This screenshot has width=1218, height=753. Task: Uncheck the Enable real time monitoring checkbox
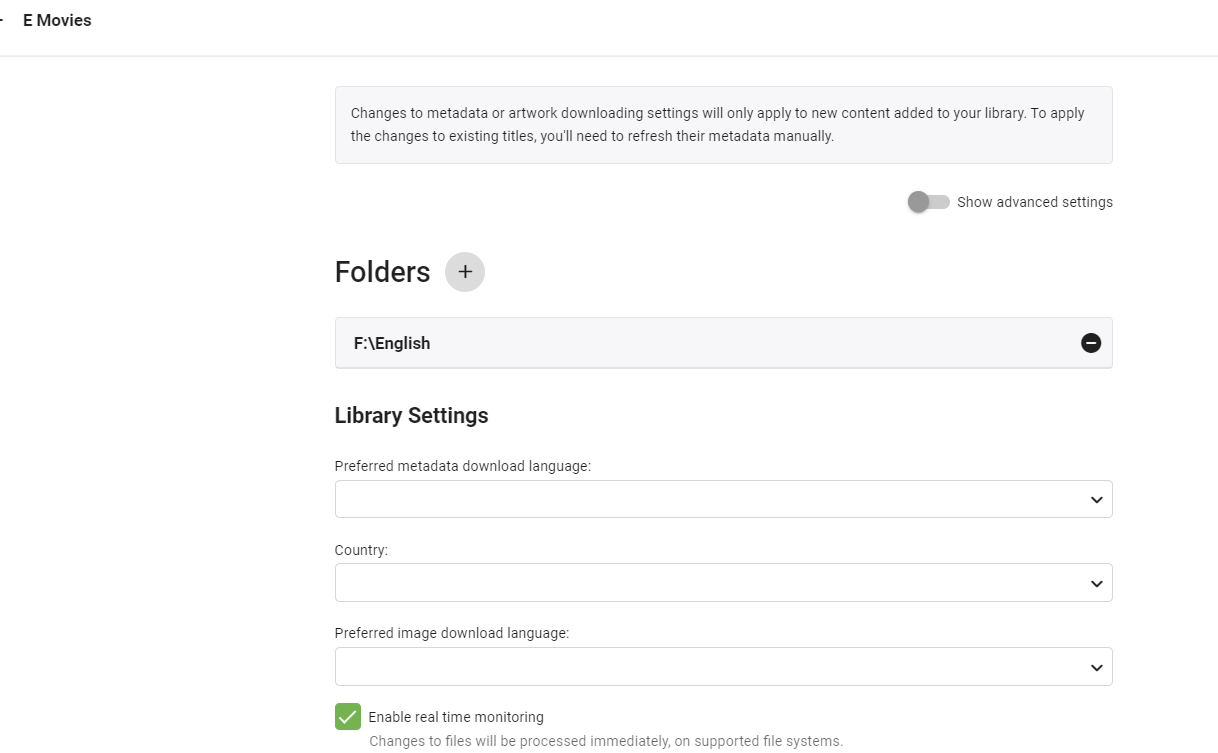(x=348, y=717)
